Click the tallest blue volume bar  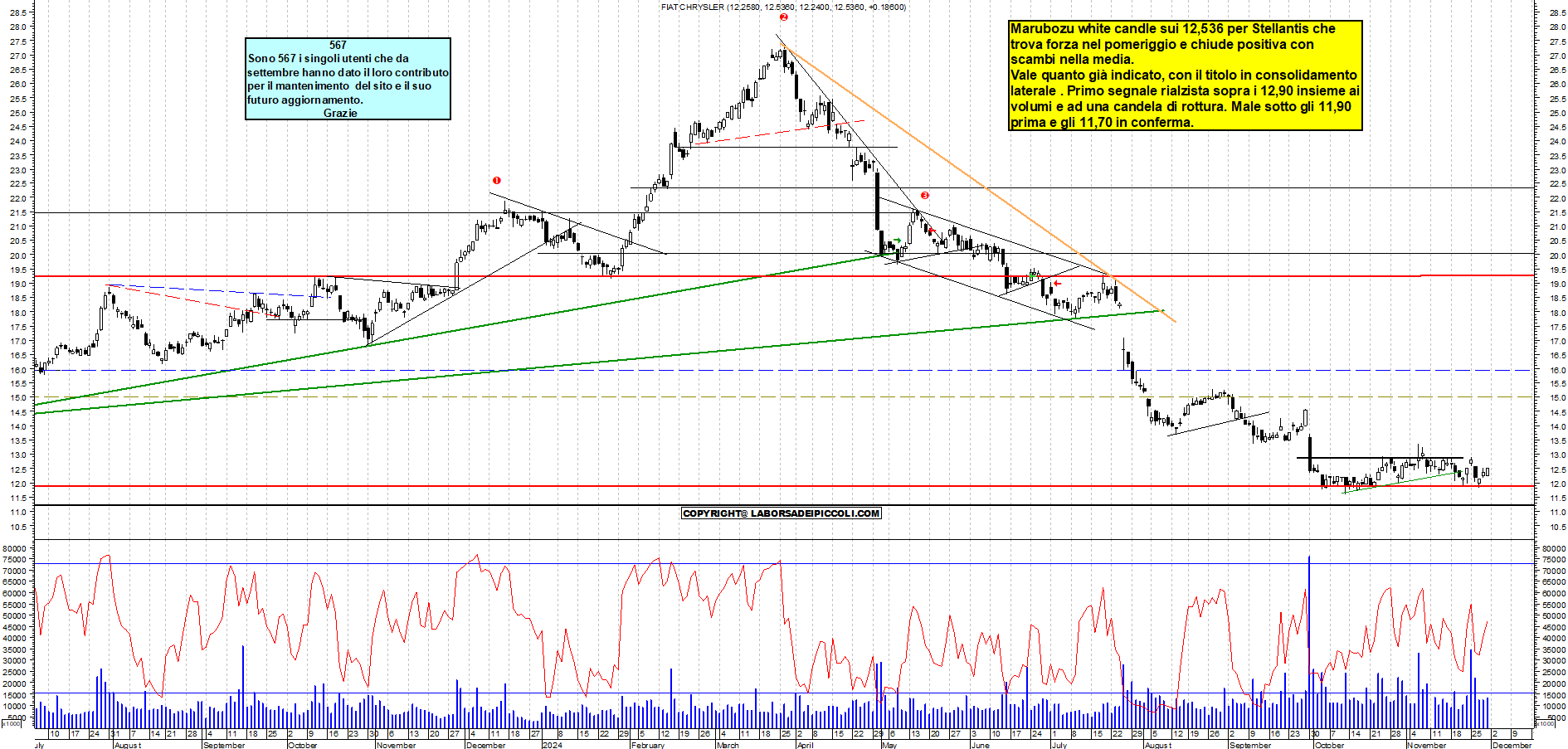[x=1309, y=641]
